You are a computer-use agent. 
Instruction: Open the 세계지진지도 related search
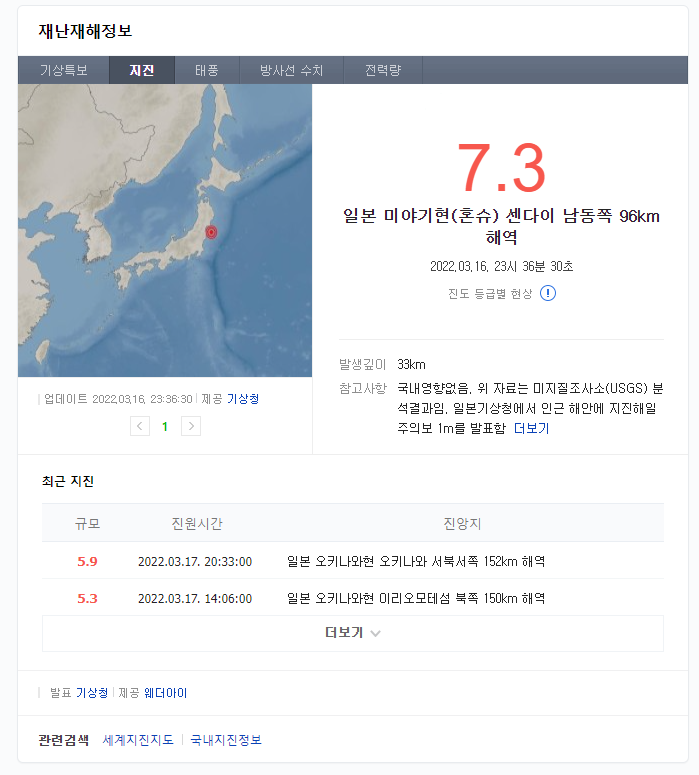[138, 740]
